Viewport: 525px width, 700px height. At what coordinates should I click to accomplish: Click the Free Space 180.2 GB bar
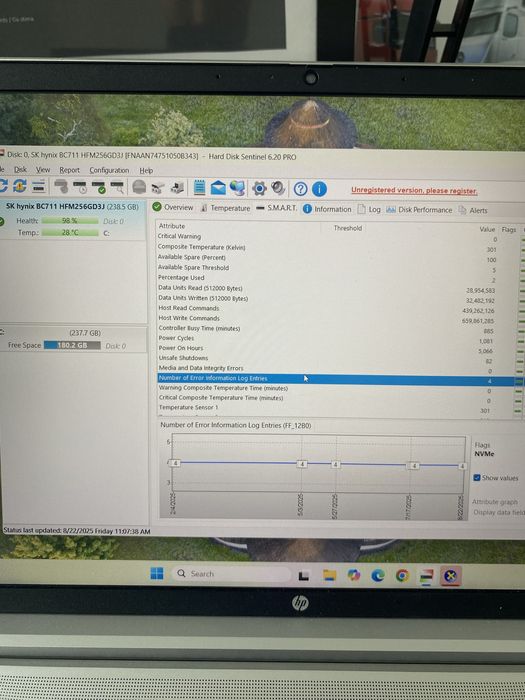coord(72,345)
